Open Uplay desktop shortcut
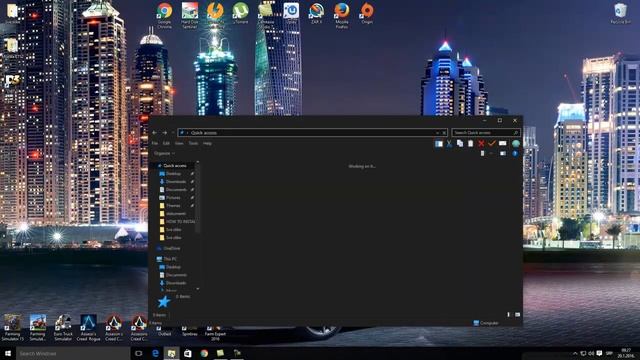 pos(291,13)
